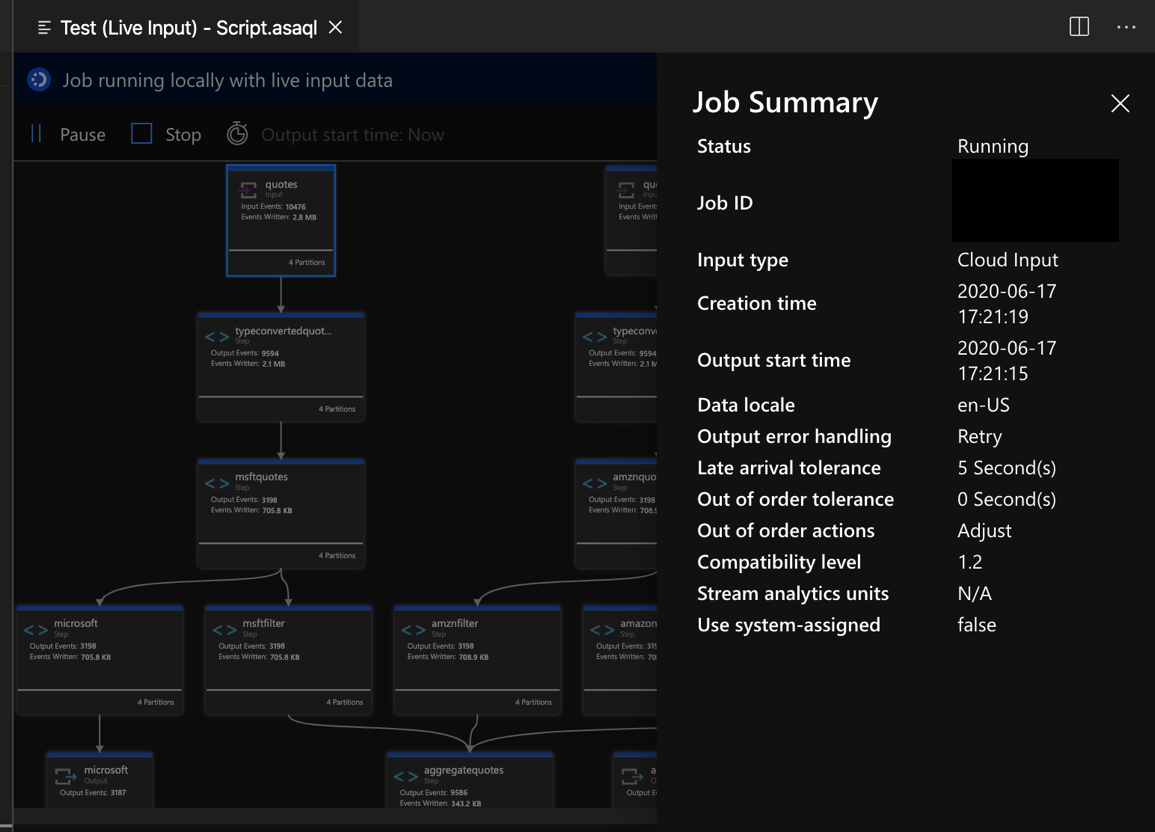Click the input icon on the quotes node
Viewport: 1155px width, 832px height.
(x=248, y=190)
